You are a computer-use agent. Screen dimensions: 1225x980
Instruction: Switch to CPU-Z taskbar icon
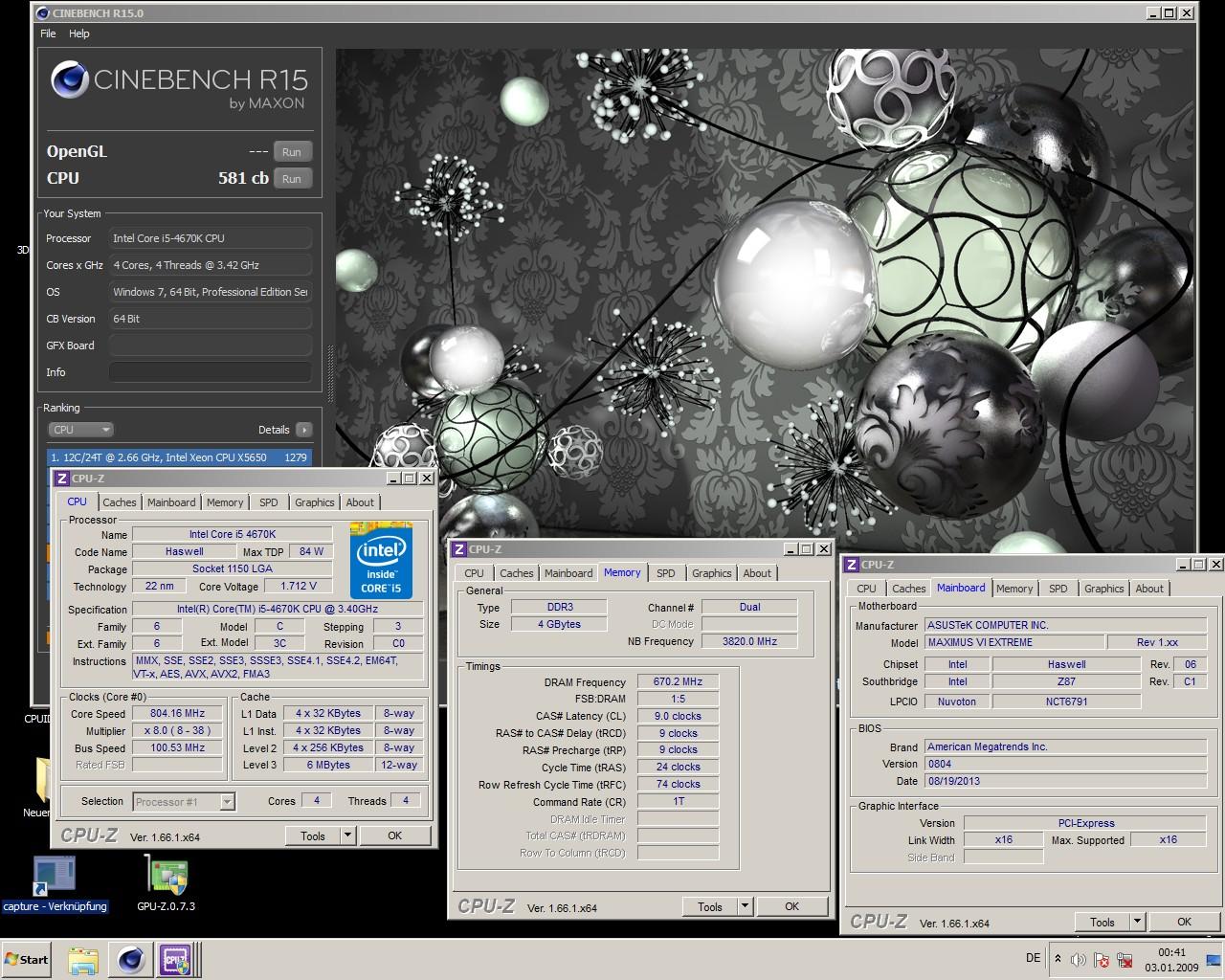click(175, 960)
